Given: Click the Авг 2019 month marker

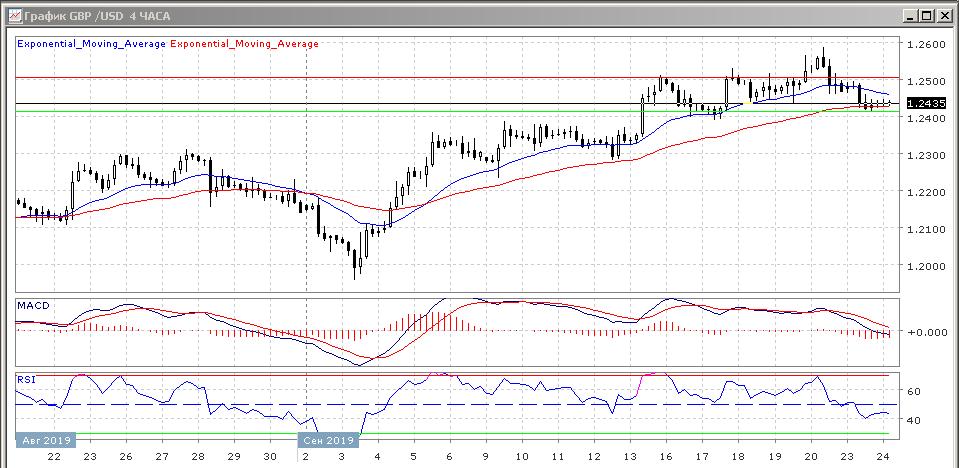Looking at the screenshot, I should (x=45, y=440).
